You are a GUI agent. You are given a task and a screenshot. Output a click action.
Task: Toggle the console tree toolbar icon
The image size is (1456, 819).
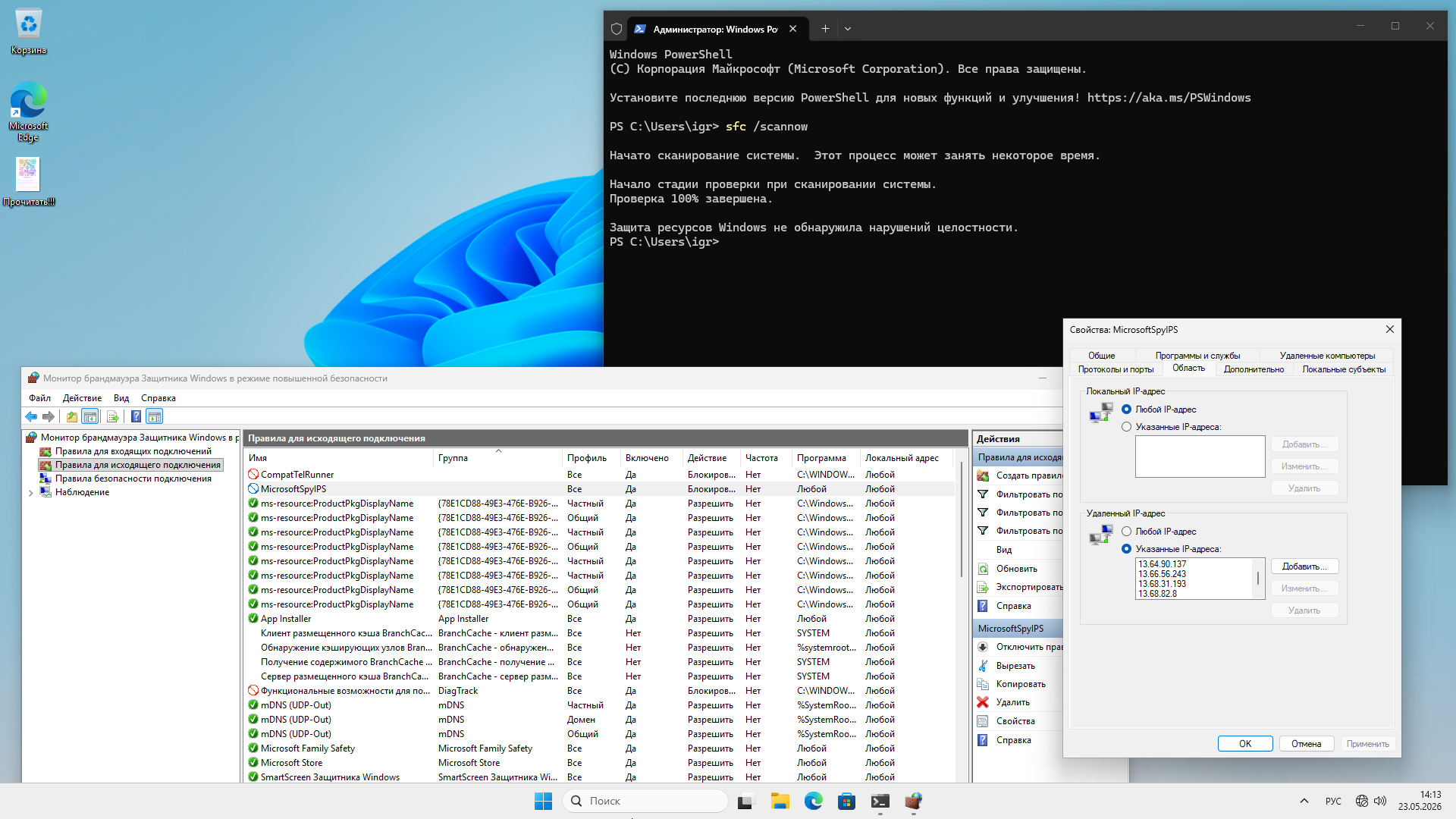tap(90, 416)
